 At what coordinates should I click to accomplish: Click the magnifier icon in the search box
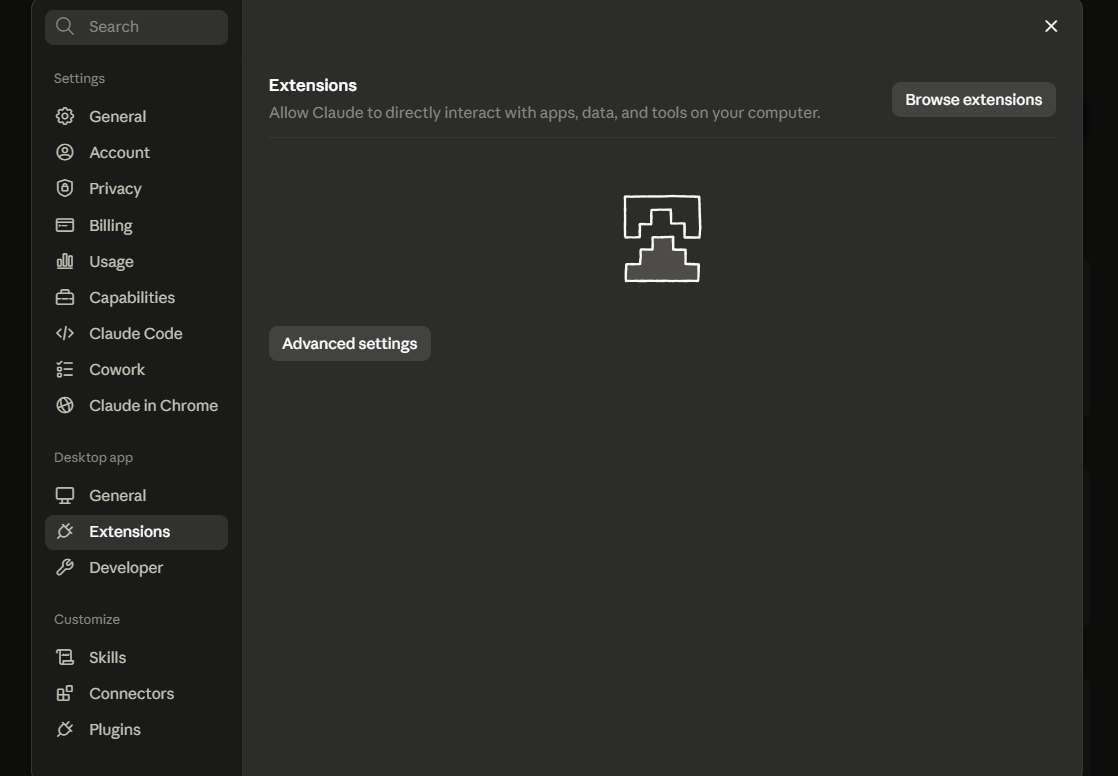tap(65, 26)
